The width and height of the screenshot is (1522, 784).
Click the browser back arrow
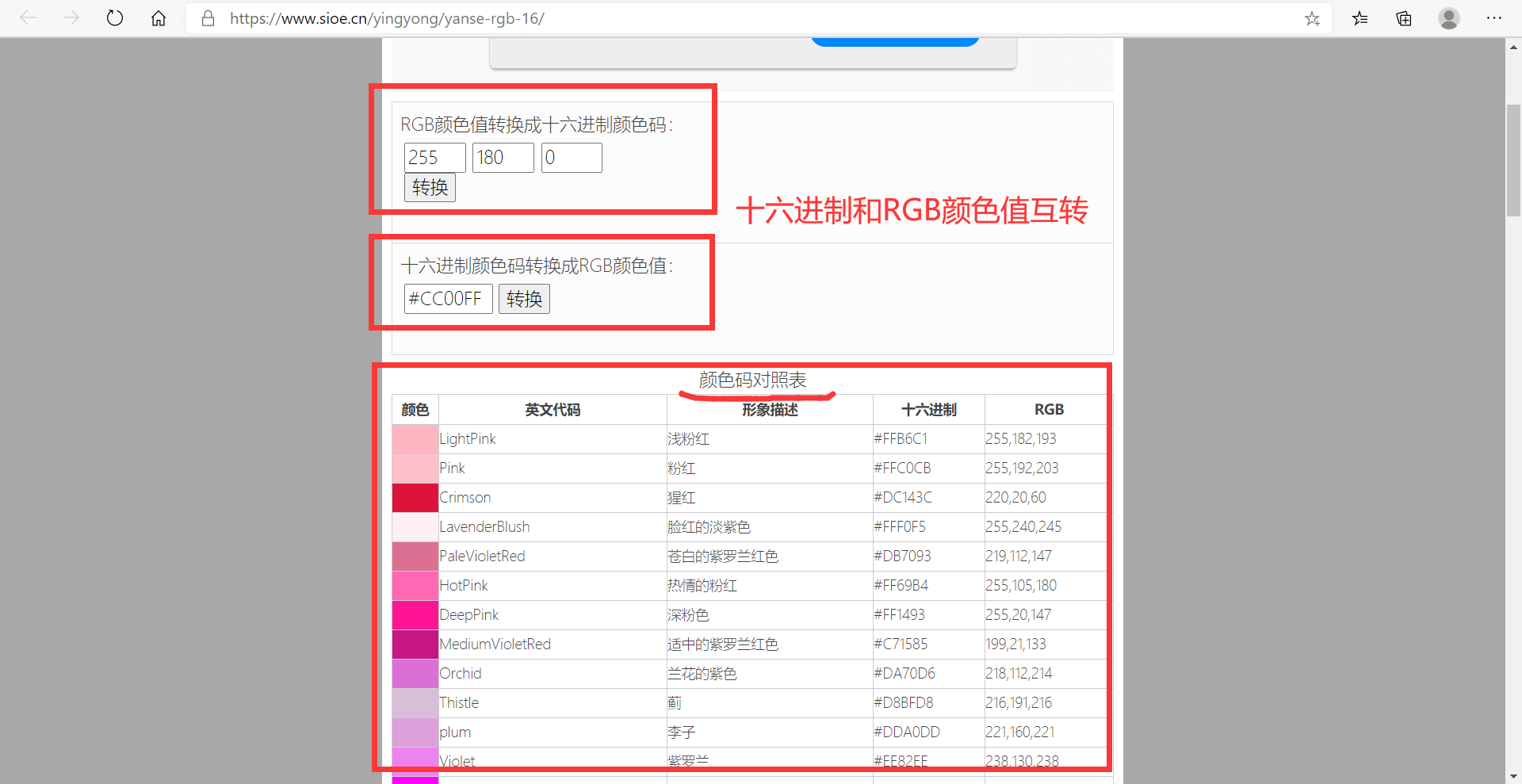pyautogui.click(x=29, y=18)
